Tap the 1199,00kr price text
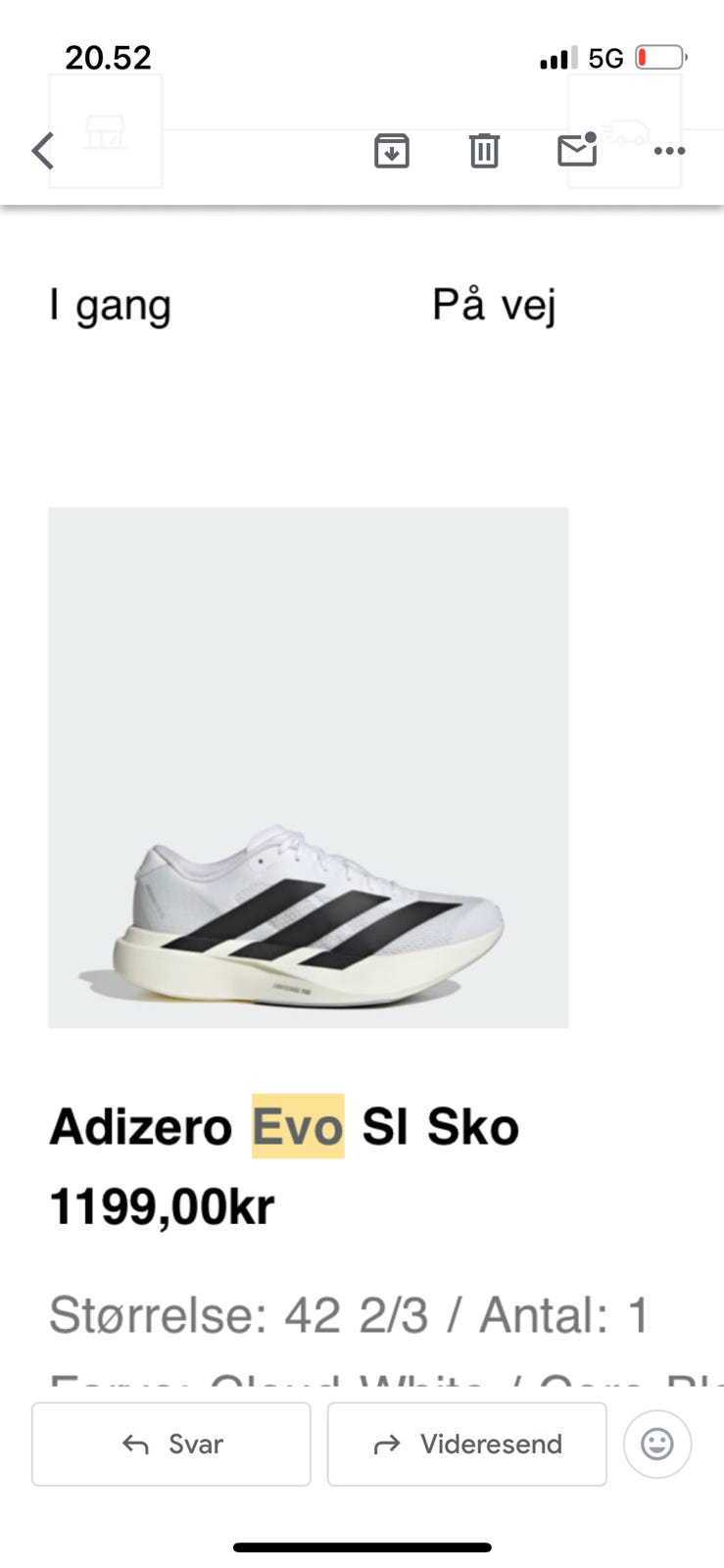This screenshot has height=1568, width=724. point(163,1206)
